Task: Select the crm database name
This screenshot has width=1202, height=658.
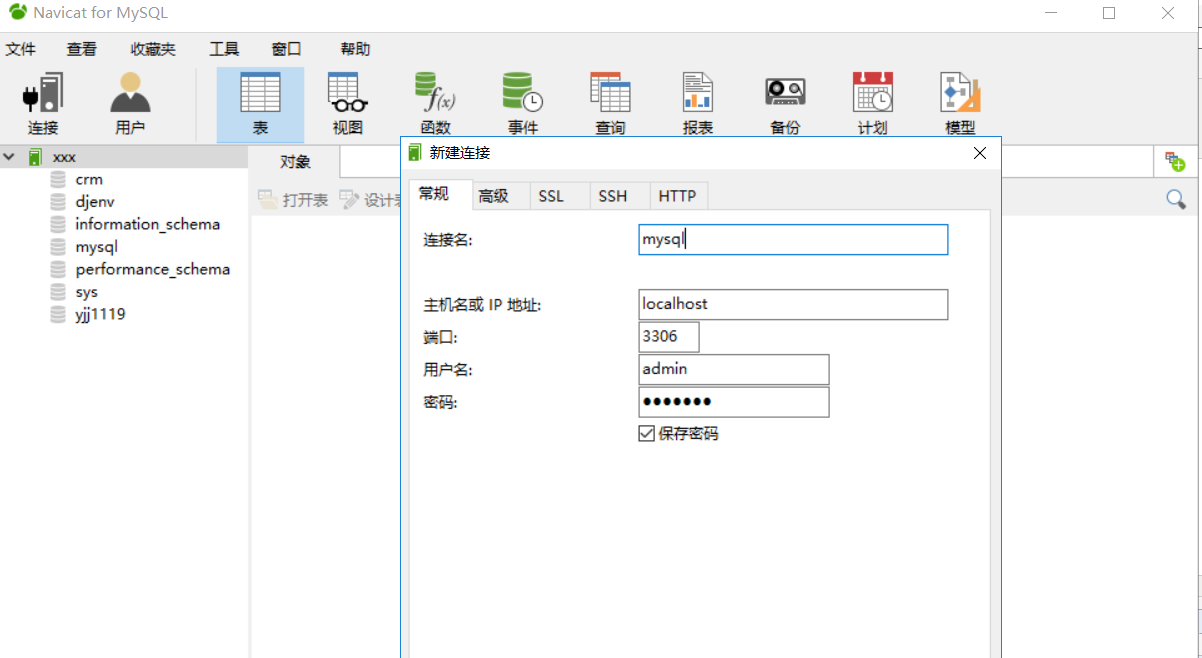Action: coord(89,180)
